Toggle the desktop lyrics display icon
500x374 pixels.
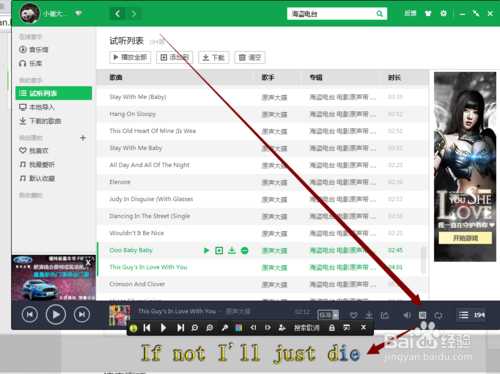coord(422,315)
